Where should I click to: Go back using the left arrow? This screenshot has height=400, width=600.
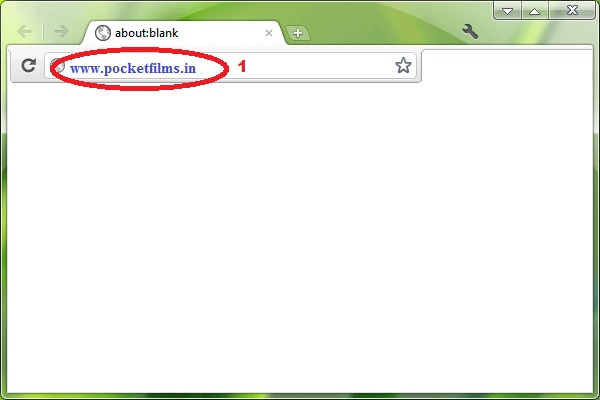(25, 32)
